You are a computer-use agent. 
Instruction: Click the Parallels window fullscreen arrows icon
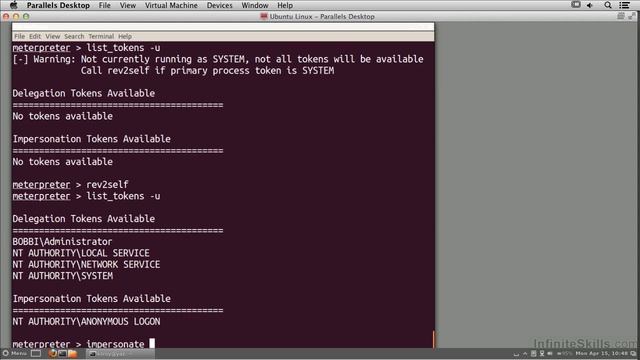[x=632, y=16]
